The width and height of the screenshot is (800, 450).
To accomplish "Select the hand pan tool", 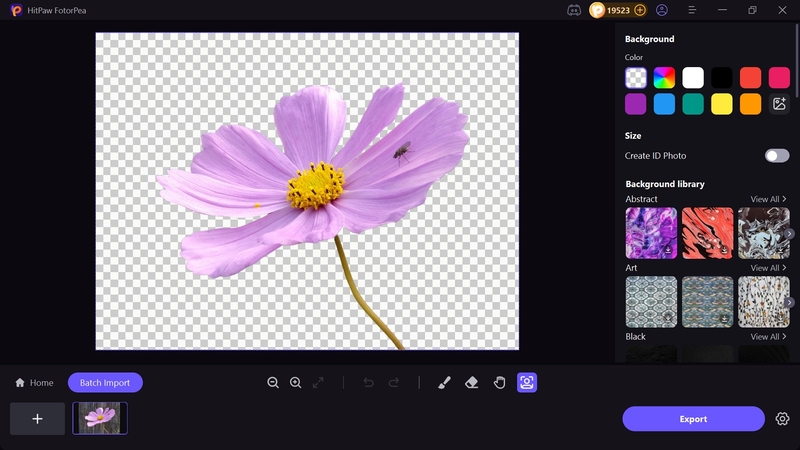I will point(499,383).
